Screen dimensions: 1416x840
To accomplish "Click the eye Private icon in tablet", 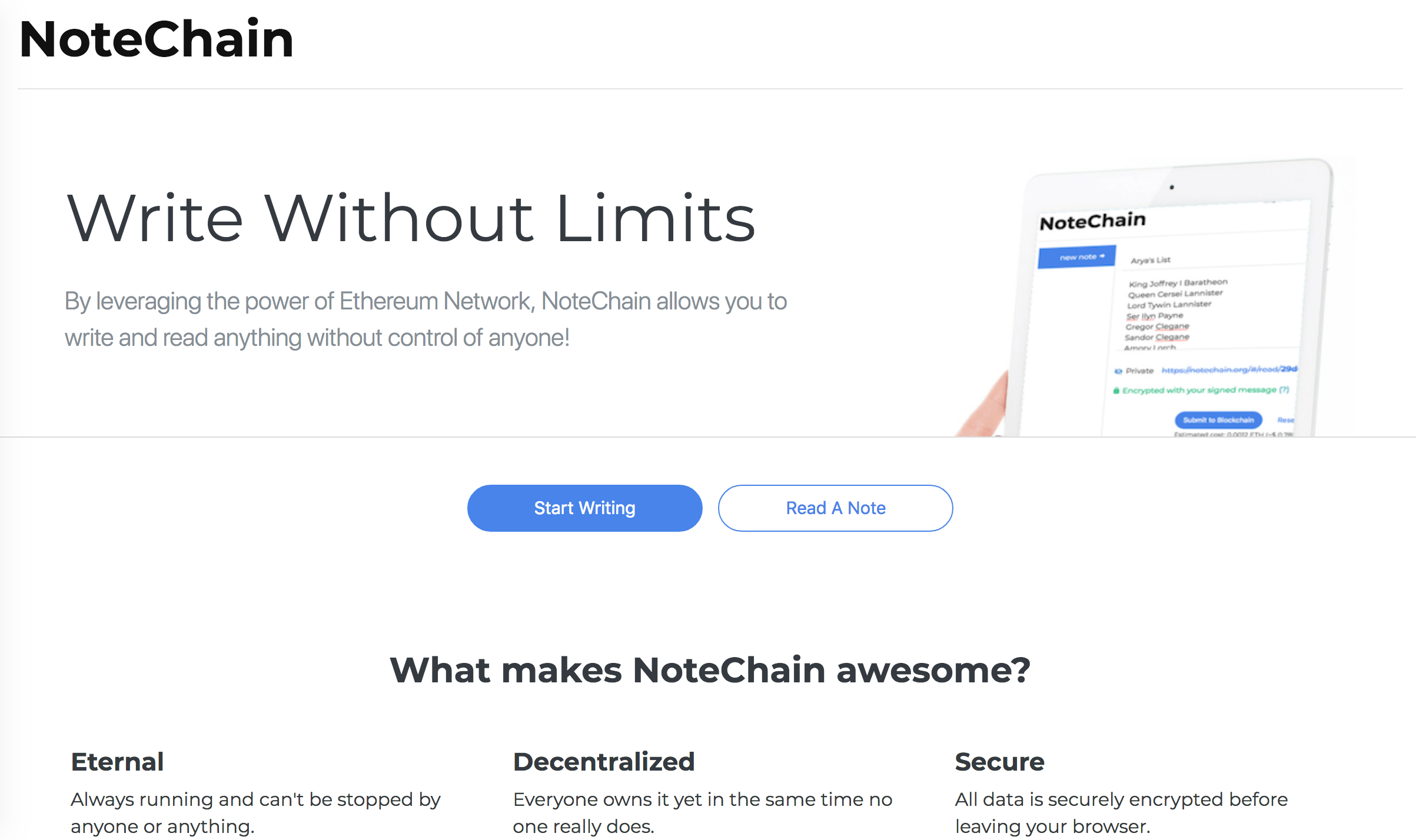I will tap(1118, 371).
